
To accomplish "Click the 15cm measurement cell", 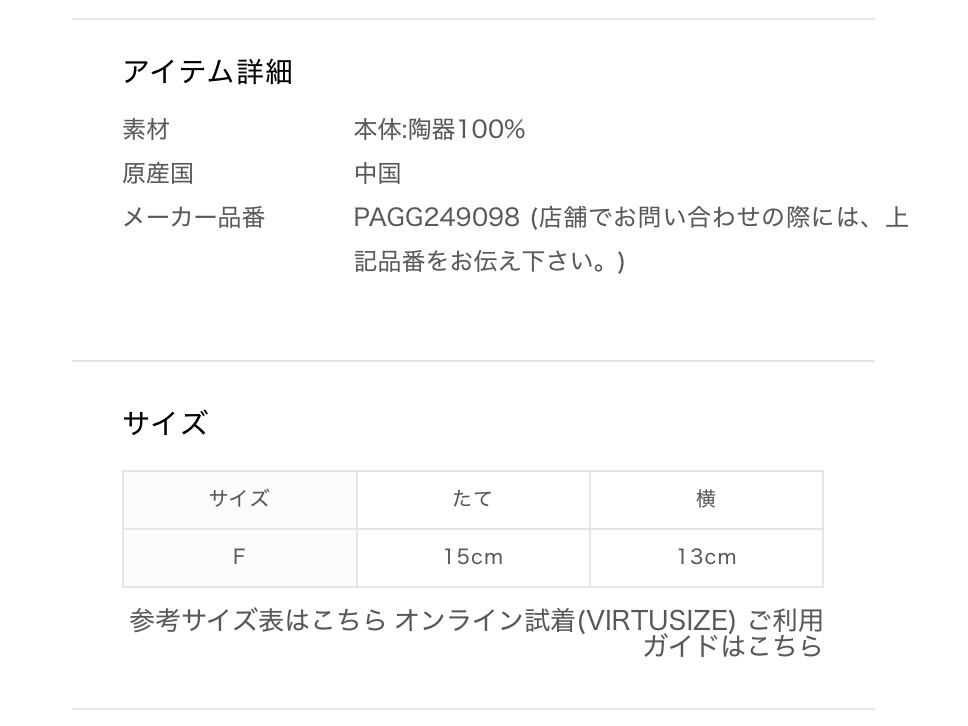I will [x=473, y=557].
